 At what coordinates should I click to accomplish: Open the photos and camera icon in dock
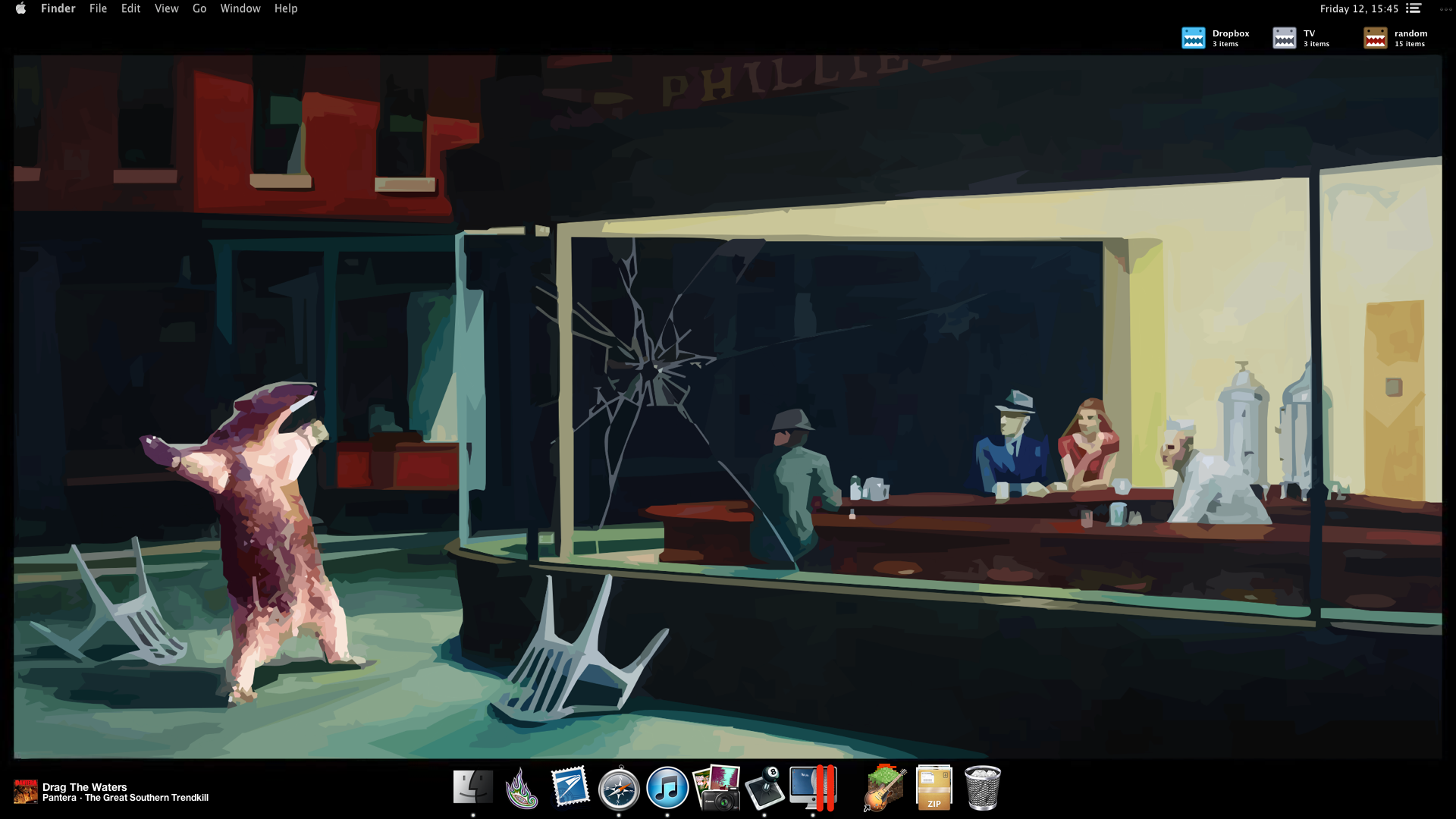717,789
